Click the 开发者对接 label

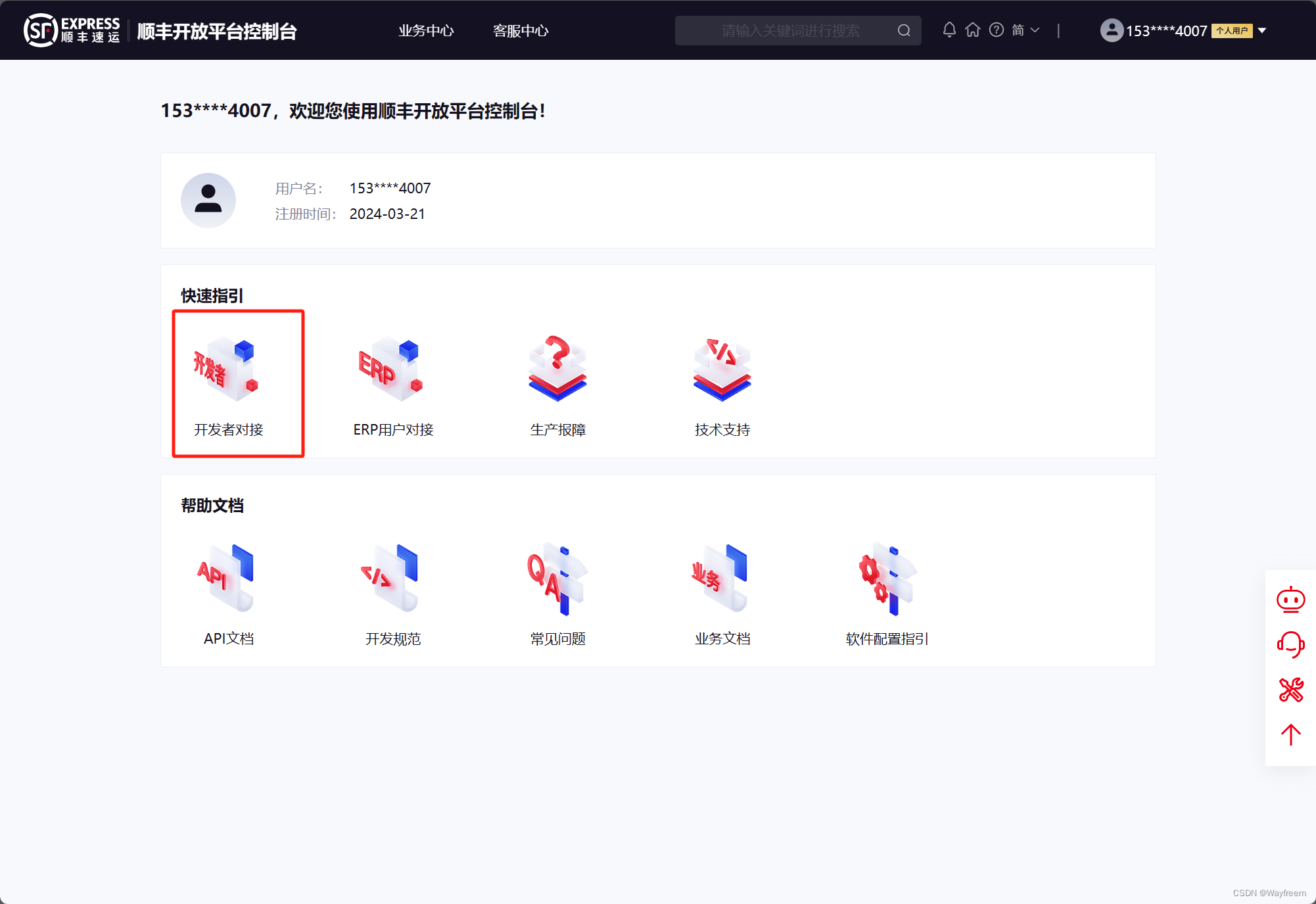click(229, 429)
